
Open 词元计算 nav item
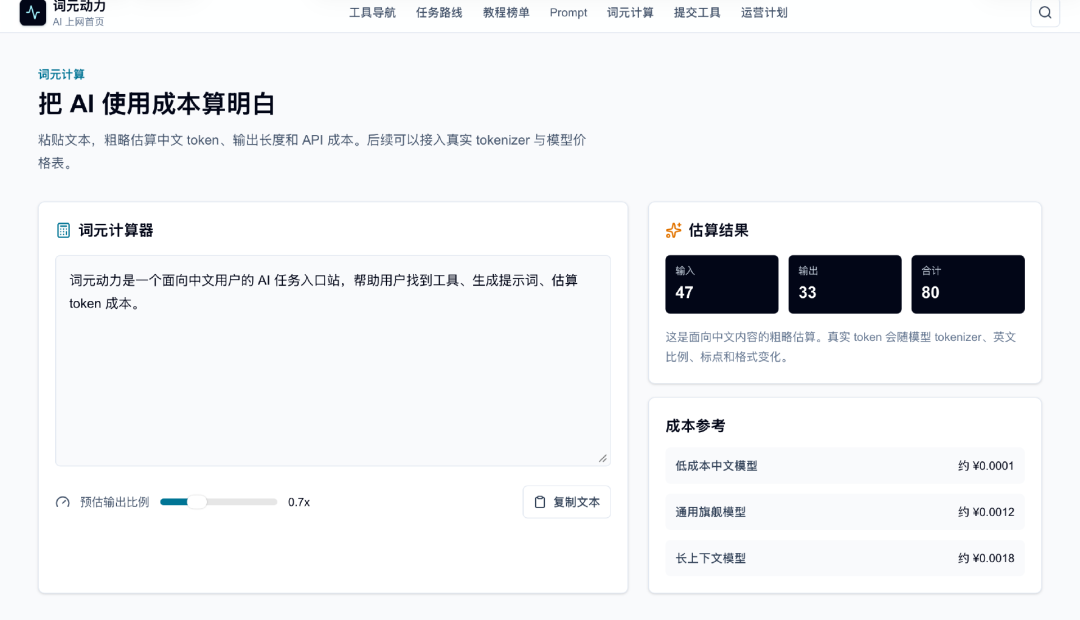point(630,12)
